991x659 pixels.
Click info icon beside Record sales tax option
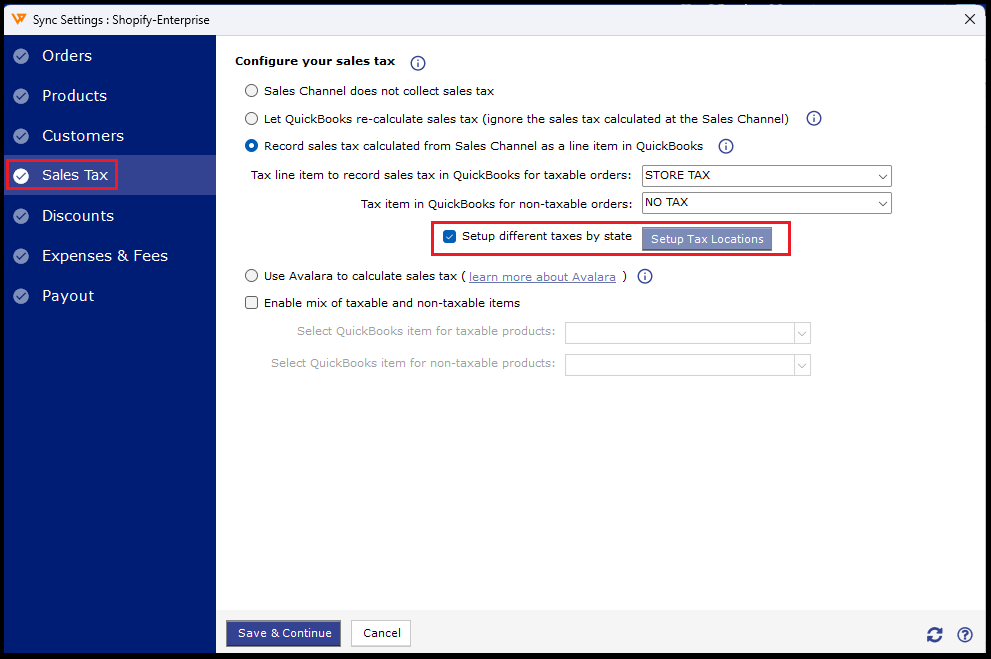click(726, 146)
